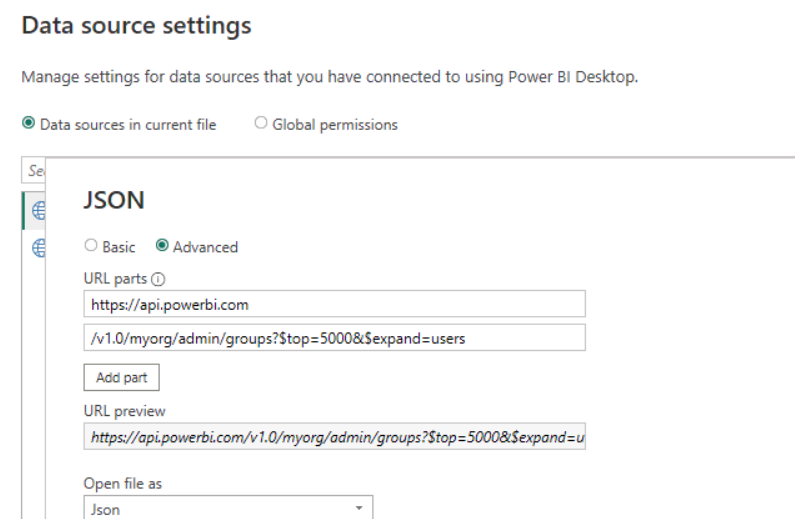This screenshot has width=795, height=519.
Task: Click the URL parts label
Action: 115,278
